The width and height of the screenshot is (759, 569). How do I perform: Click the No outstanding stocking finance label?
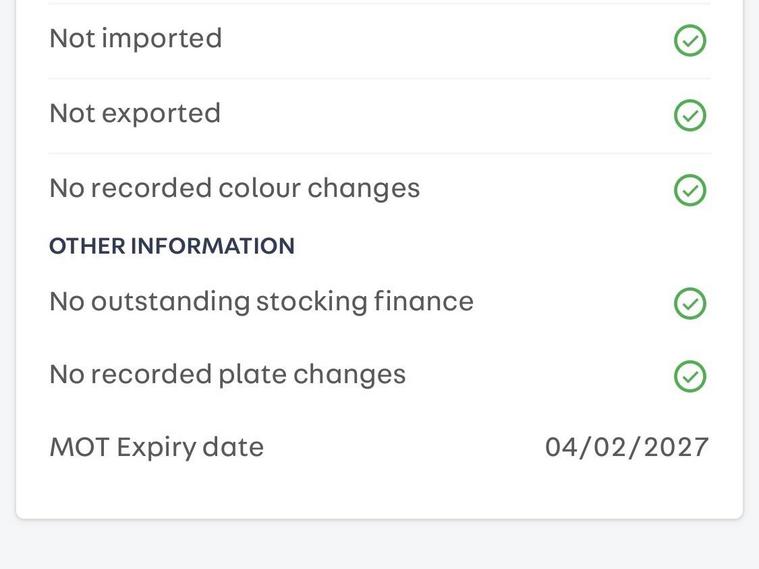tap(261, 301)
